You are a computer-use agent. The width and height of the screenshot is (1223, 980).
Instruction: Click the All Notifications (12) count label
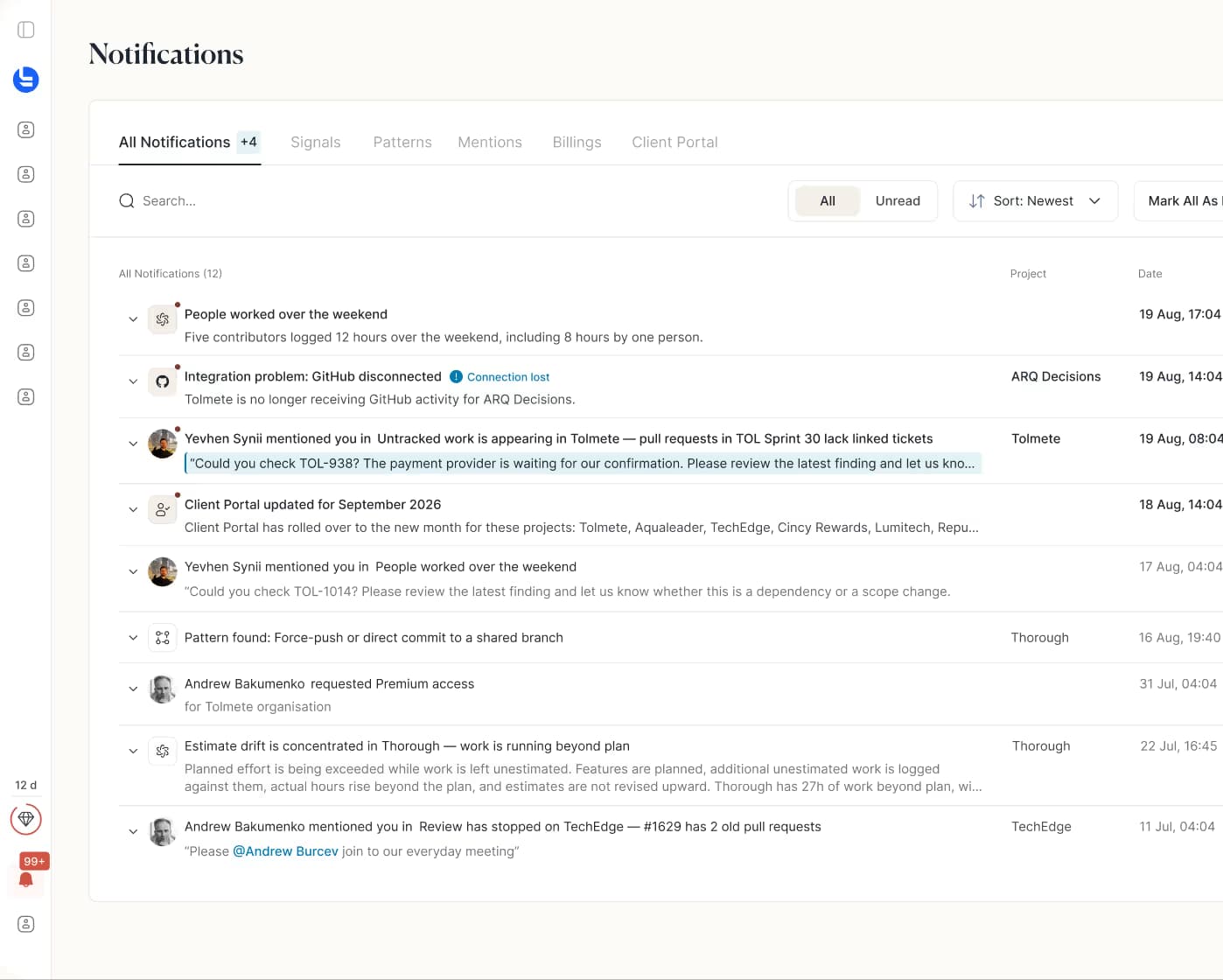coord(171,274)
